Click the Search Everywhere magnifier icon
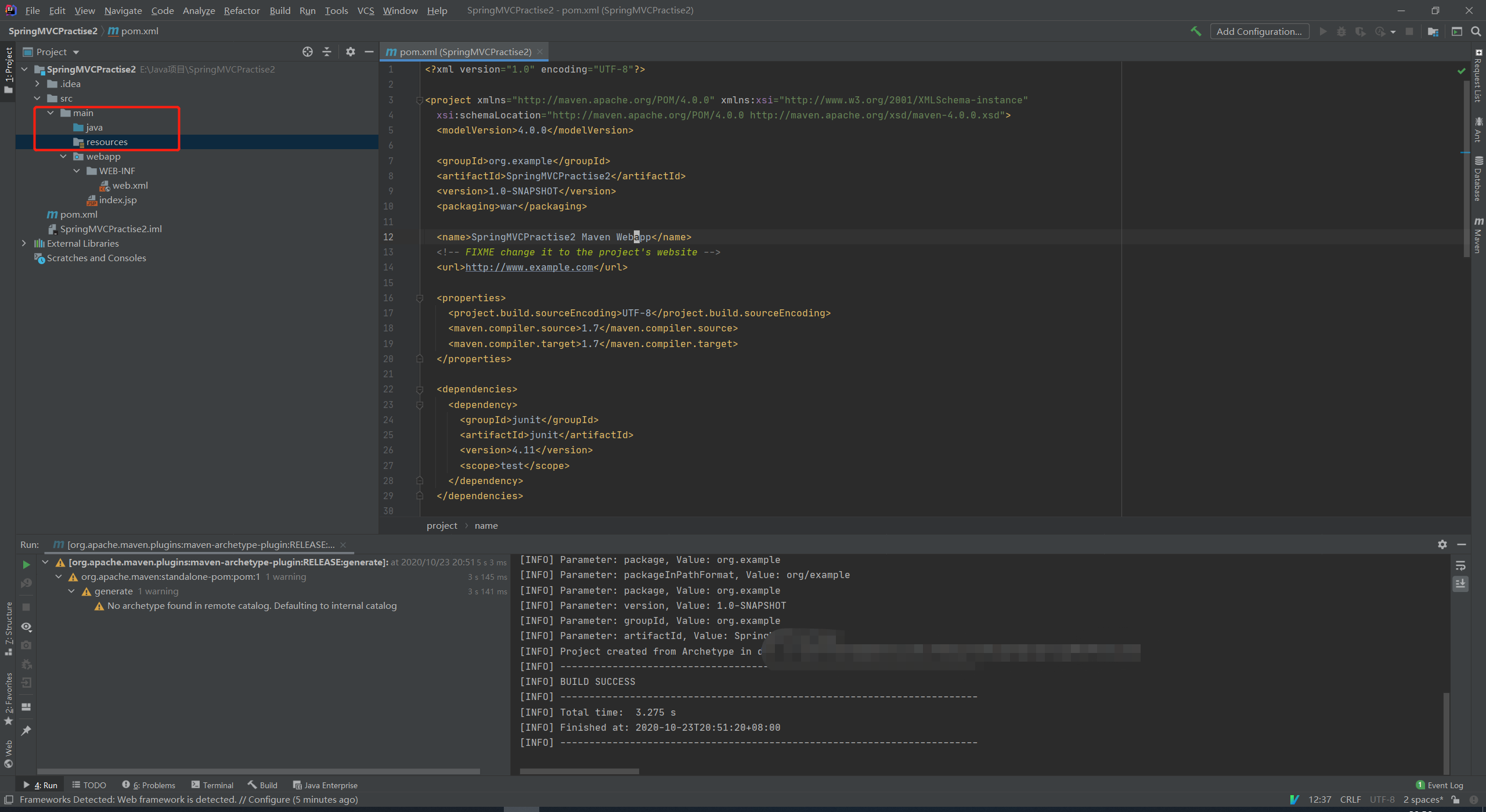 [1476, 31]
